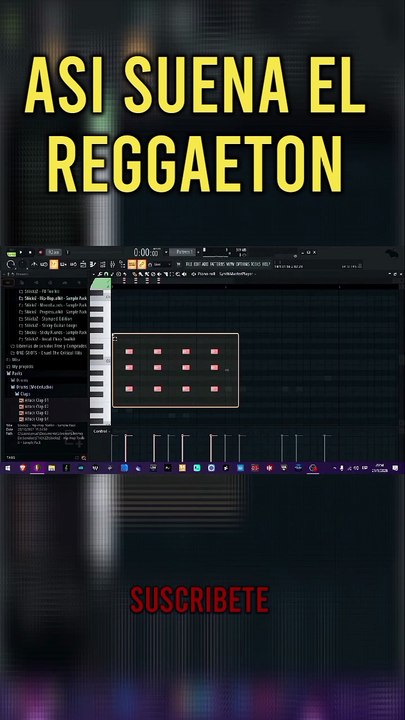Open the piano roll menu arrow
Image resolution: width=405 pixels, height=720 pixels.
pos(94,274)
